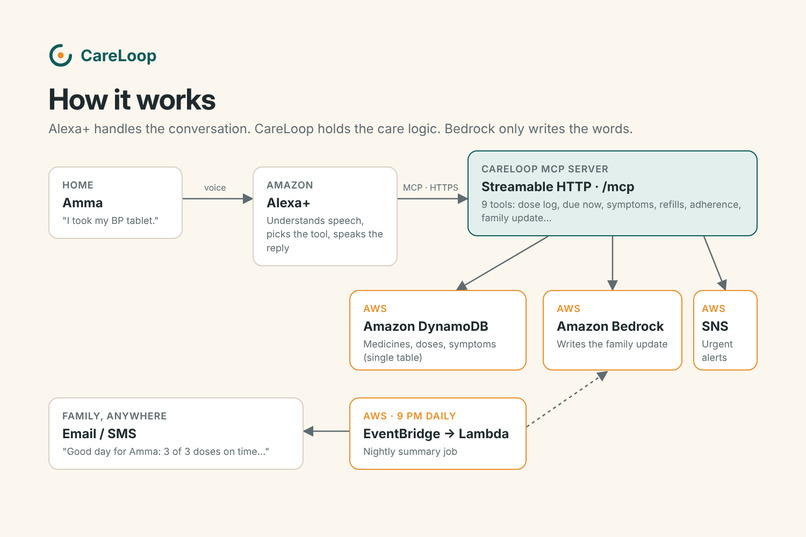The width and height of the screenshot is (806, 537).
Task: Click the "Streamable HTTP · /mcp" title
Action: [558, 187]
